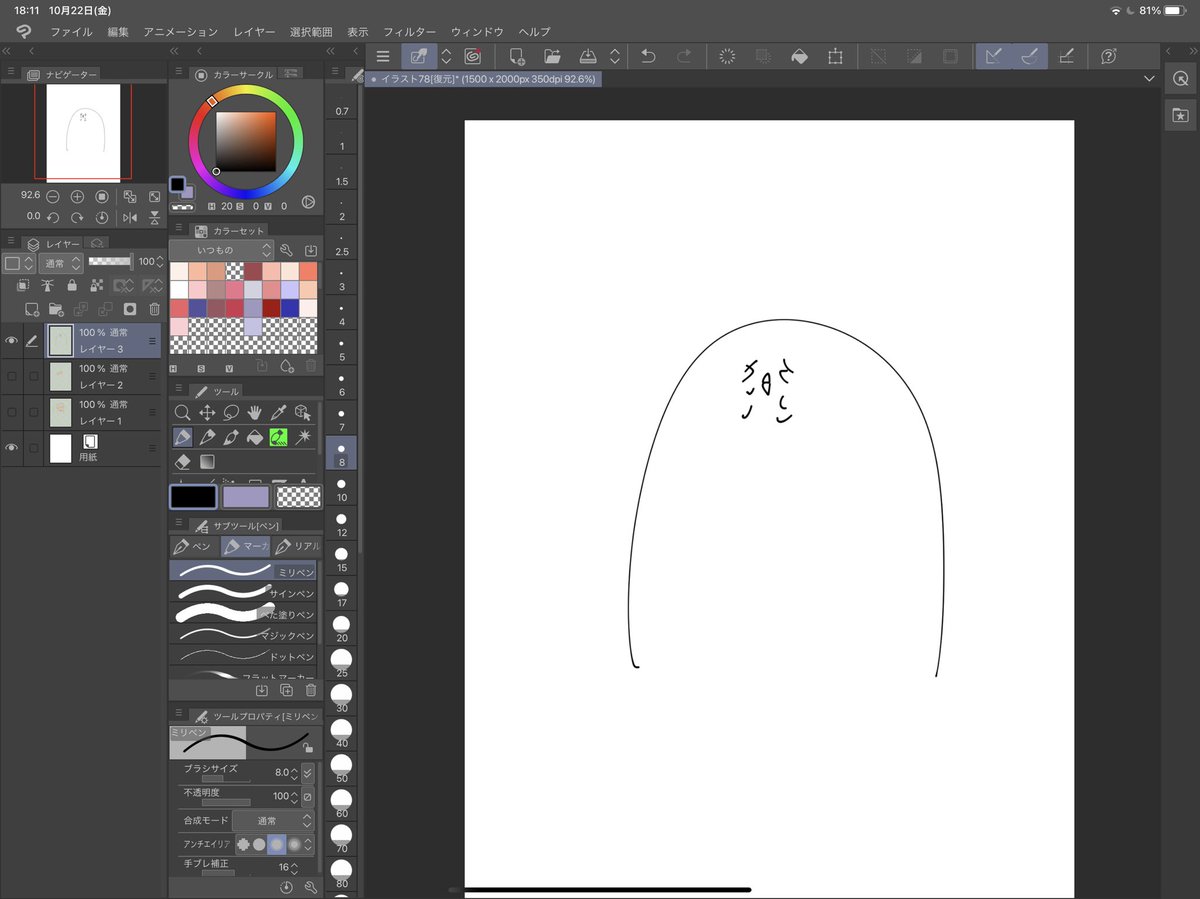Toggle set as reference layer lighthouse icon
This screenshot has height=899, width=1200.
(x=47, y=286)
